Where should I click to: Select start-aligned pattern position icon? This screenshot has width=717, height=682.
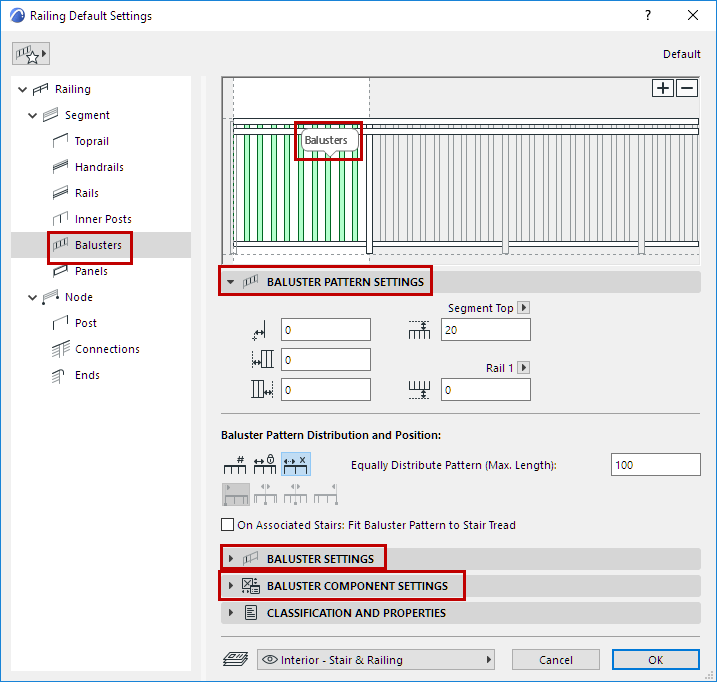point(235,494)
